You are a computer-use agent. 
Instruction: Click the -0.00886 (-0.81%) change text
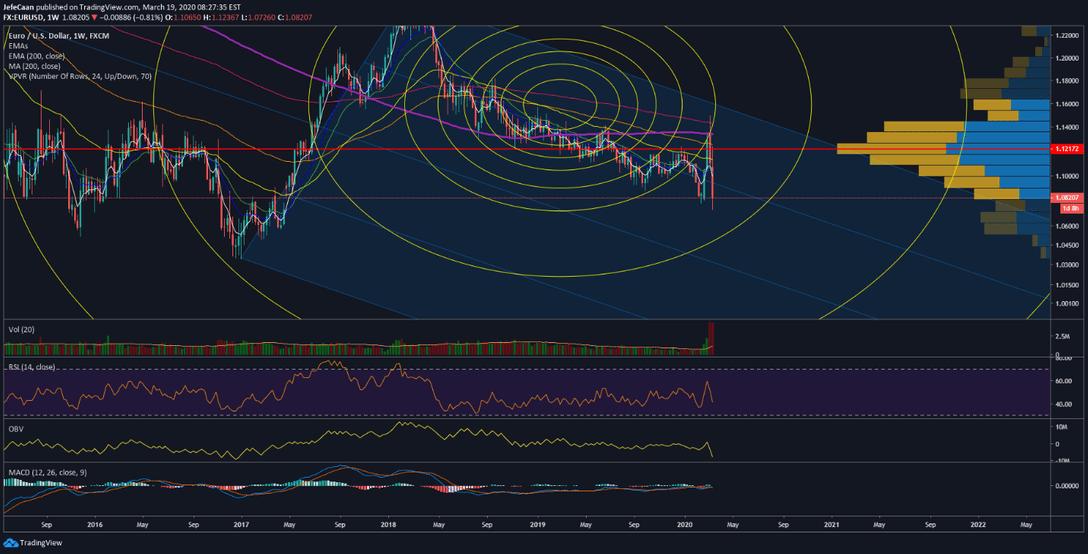[132, 17]
